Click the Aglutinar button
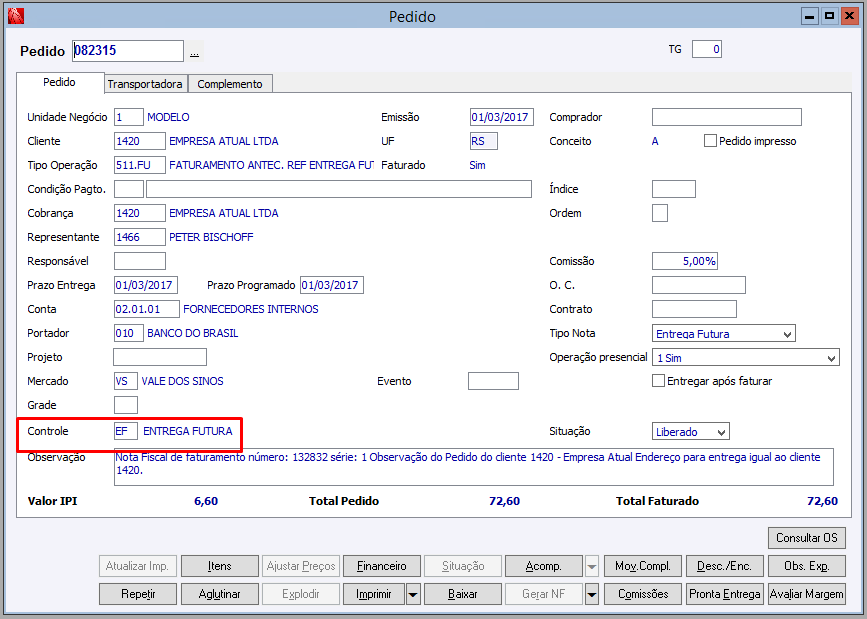The image size is (867, 619). pyautogui.click(x=220, y=594)
